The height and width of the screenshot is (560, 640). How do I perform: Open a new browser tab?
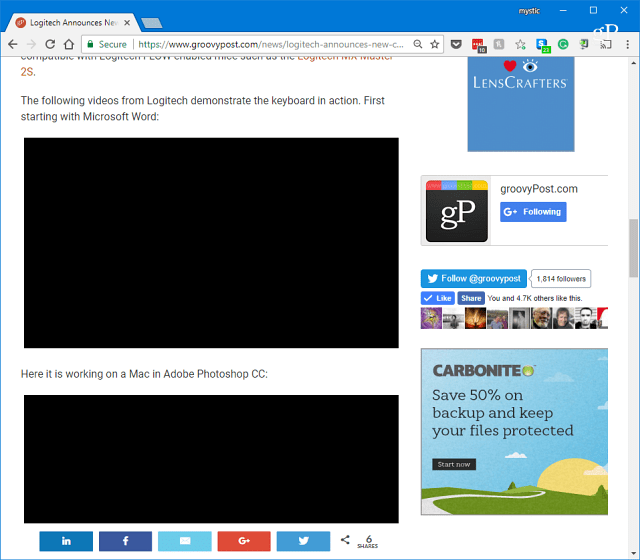point(151,23)
